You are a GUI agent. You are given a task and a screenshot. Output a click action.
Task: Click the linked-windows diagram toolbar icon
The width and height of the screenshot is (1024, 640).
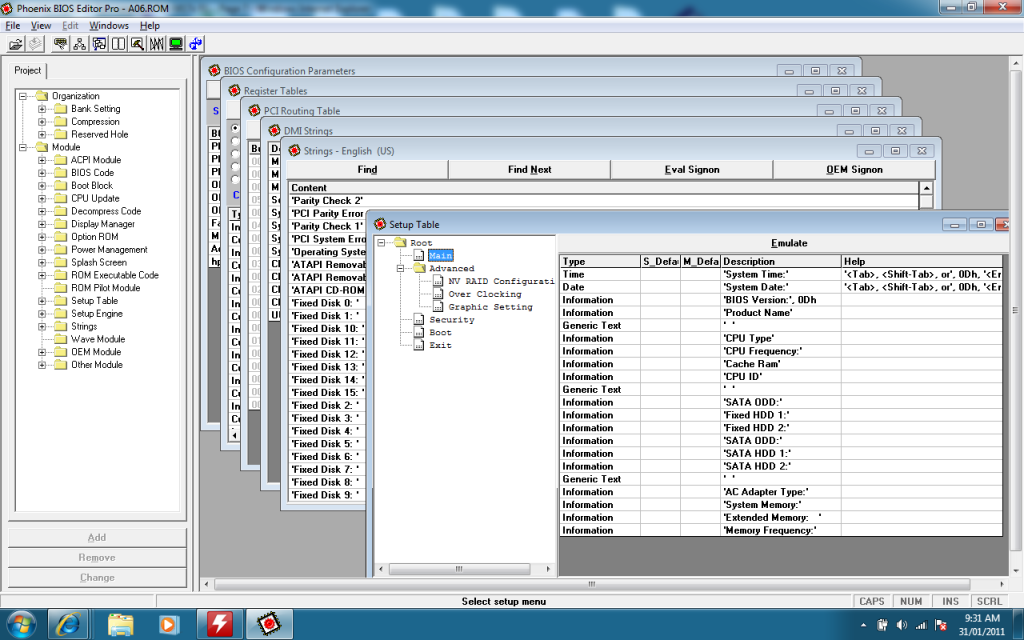[x=99, y=44]
